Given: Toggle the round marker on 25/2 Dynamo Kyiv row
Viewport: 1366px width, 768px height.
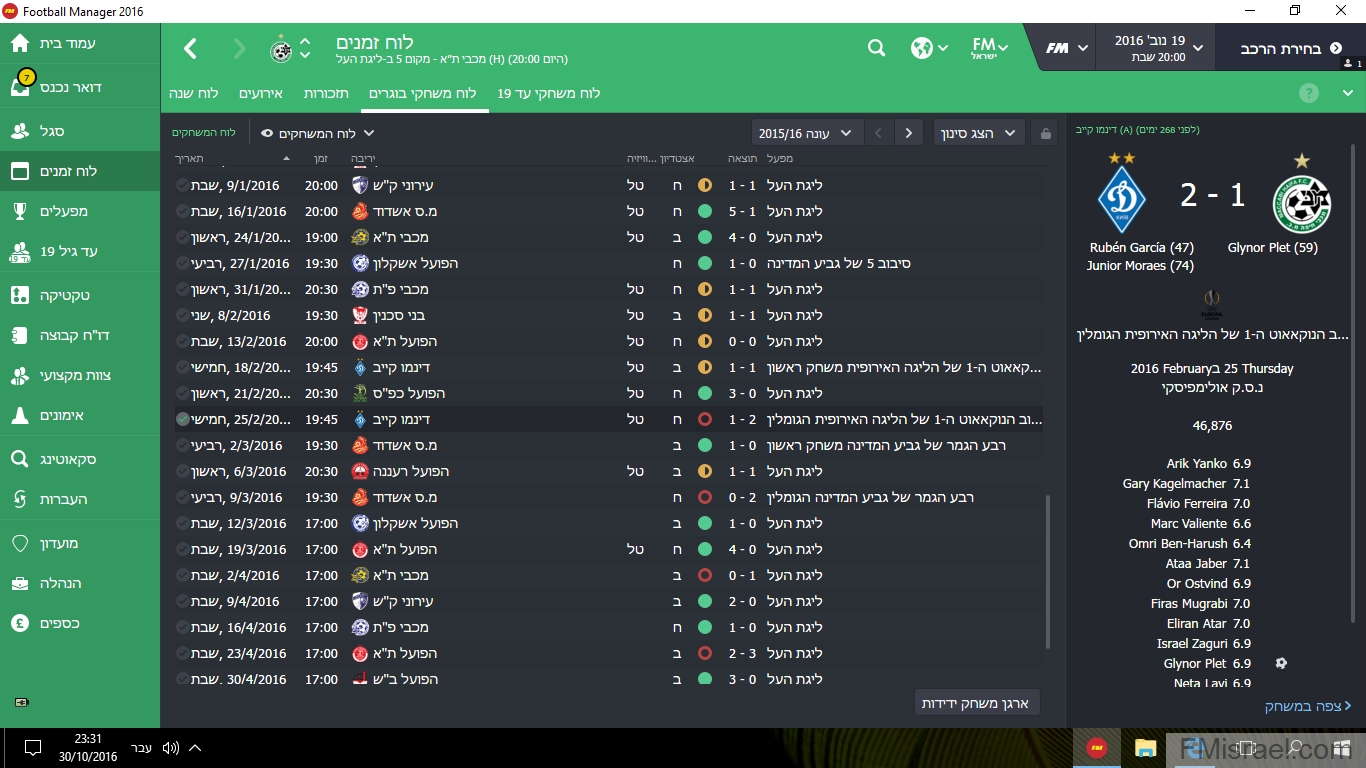Looking at the screenshot, I should 182,419.
